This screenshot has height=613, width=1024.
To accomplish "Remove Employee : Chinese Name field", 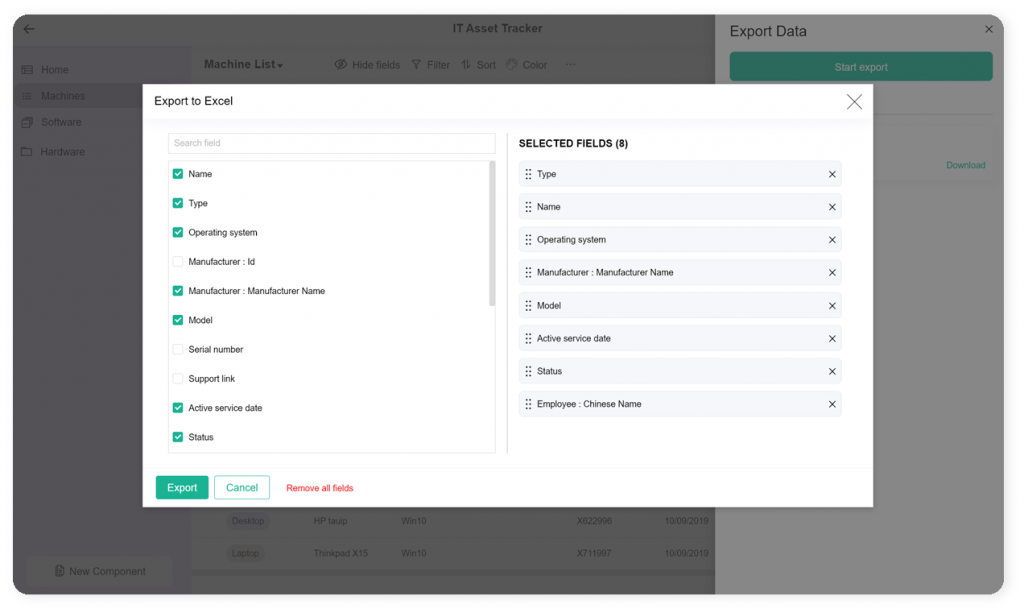I will click(832, 404).
